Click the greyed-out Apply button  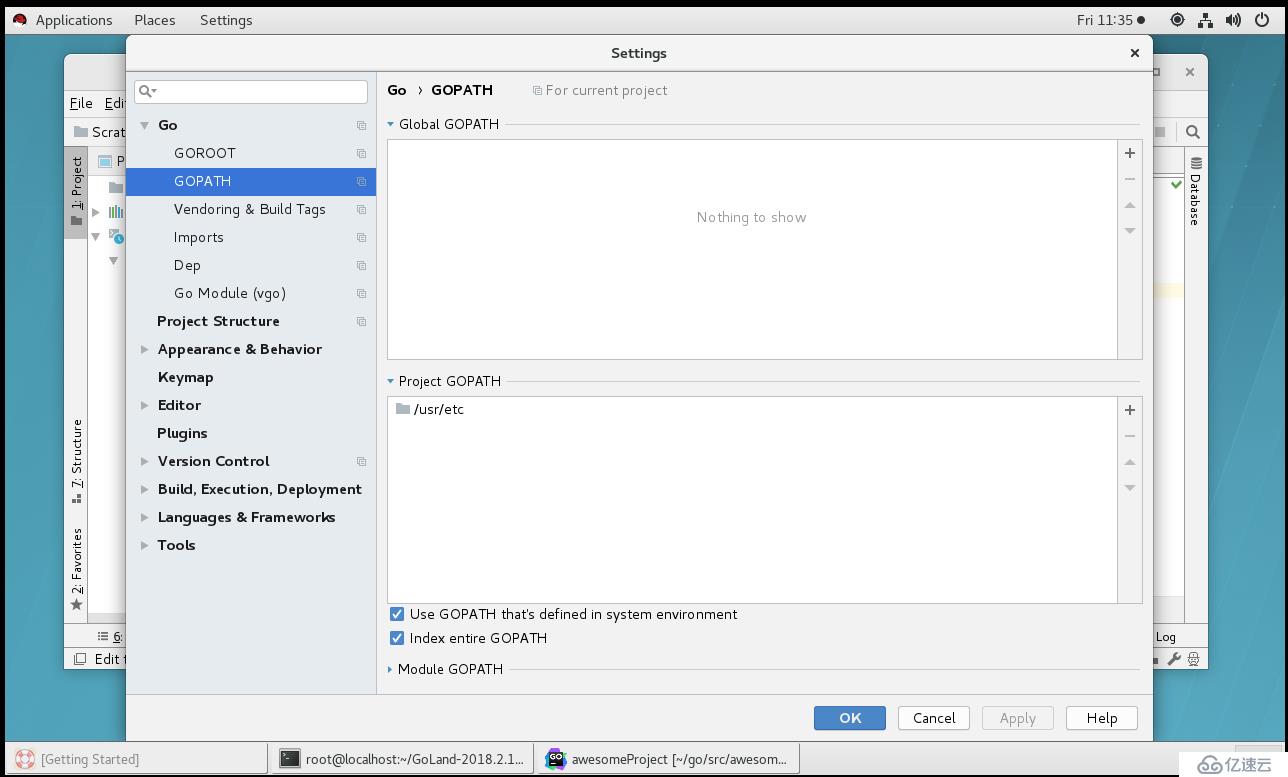pyautogui.click(x=1018, y=718)
